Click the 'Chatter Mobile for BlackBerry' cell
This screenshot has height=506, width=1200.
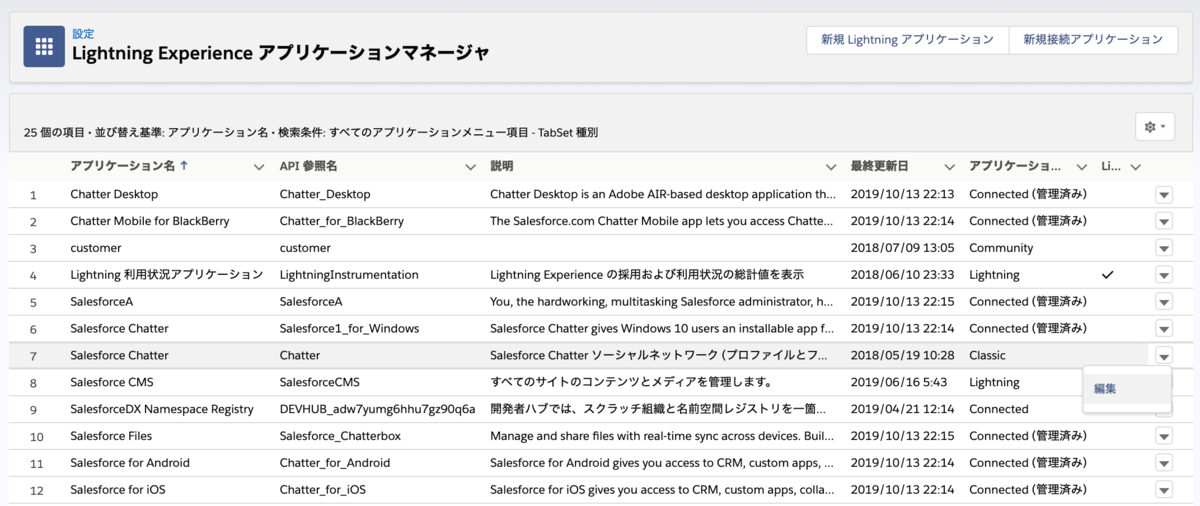[x=150, y=221]
